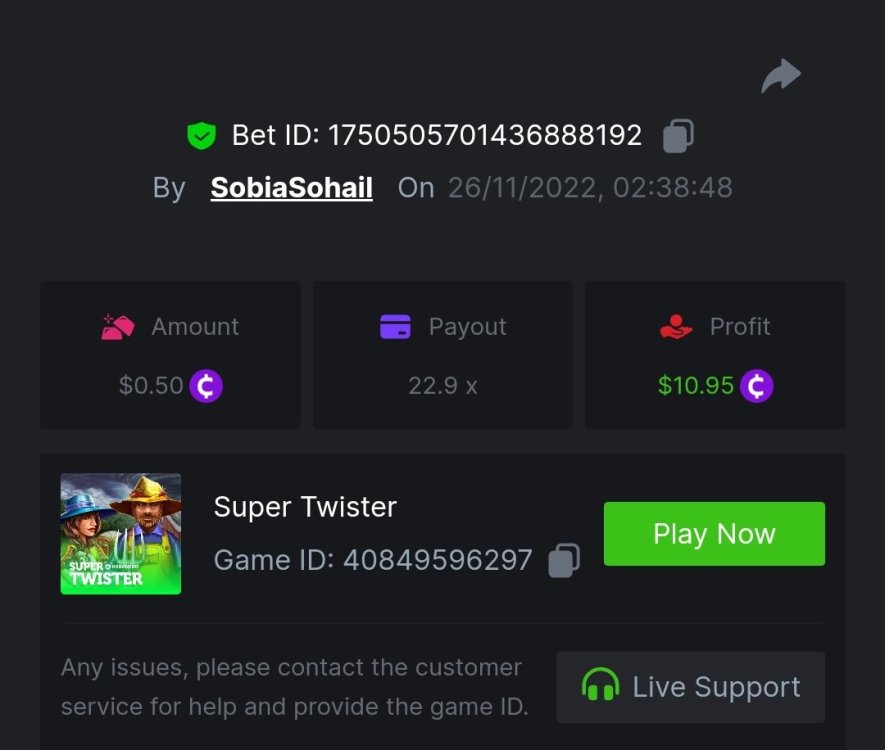
Task: Click the purple Payout wallet icon
Action: pos(394,326)
